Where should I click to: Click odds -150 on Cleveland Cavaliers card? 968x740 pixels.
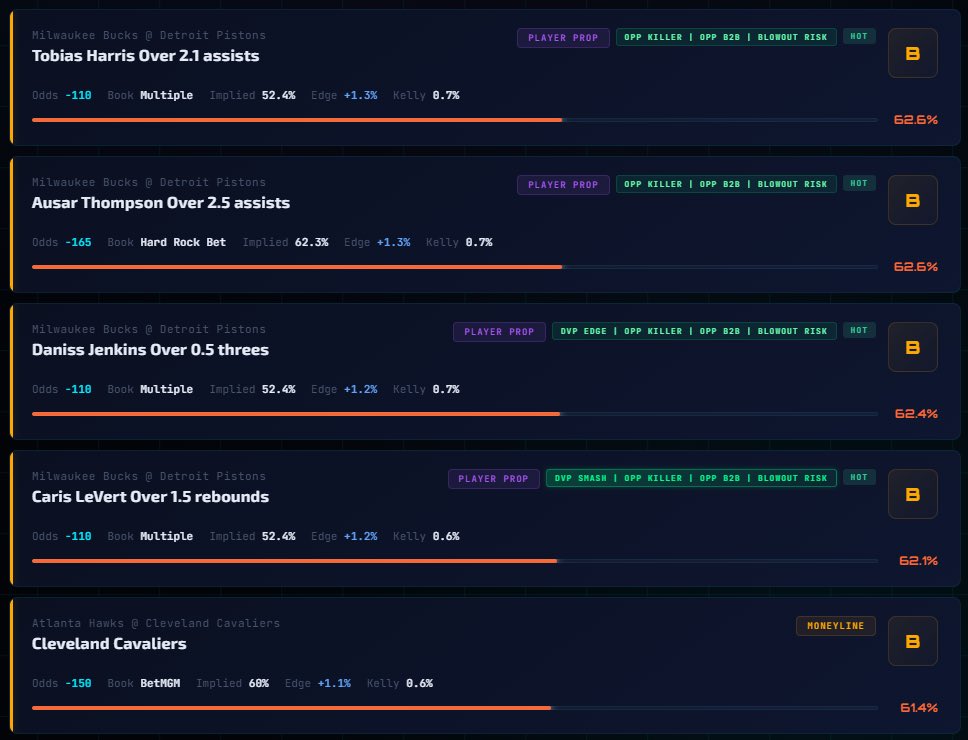pos(78,683)
